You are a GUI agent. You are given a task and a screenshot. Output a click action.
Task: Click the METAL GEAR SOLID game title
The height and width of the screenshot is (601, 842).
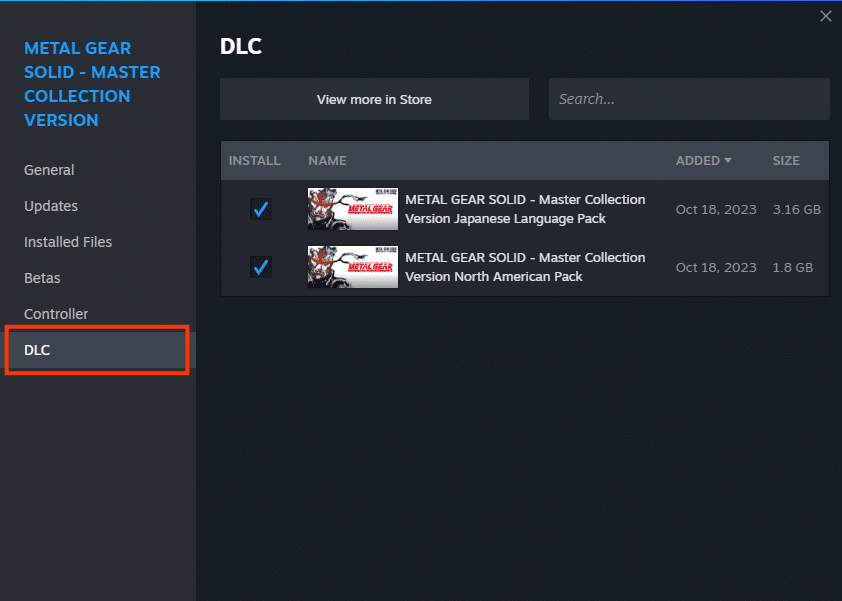(x=92, y=84)
